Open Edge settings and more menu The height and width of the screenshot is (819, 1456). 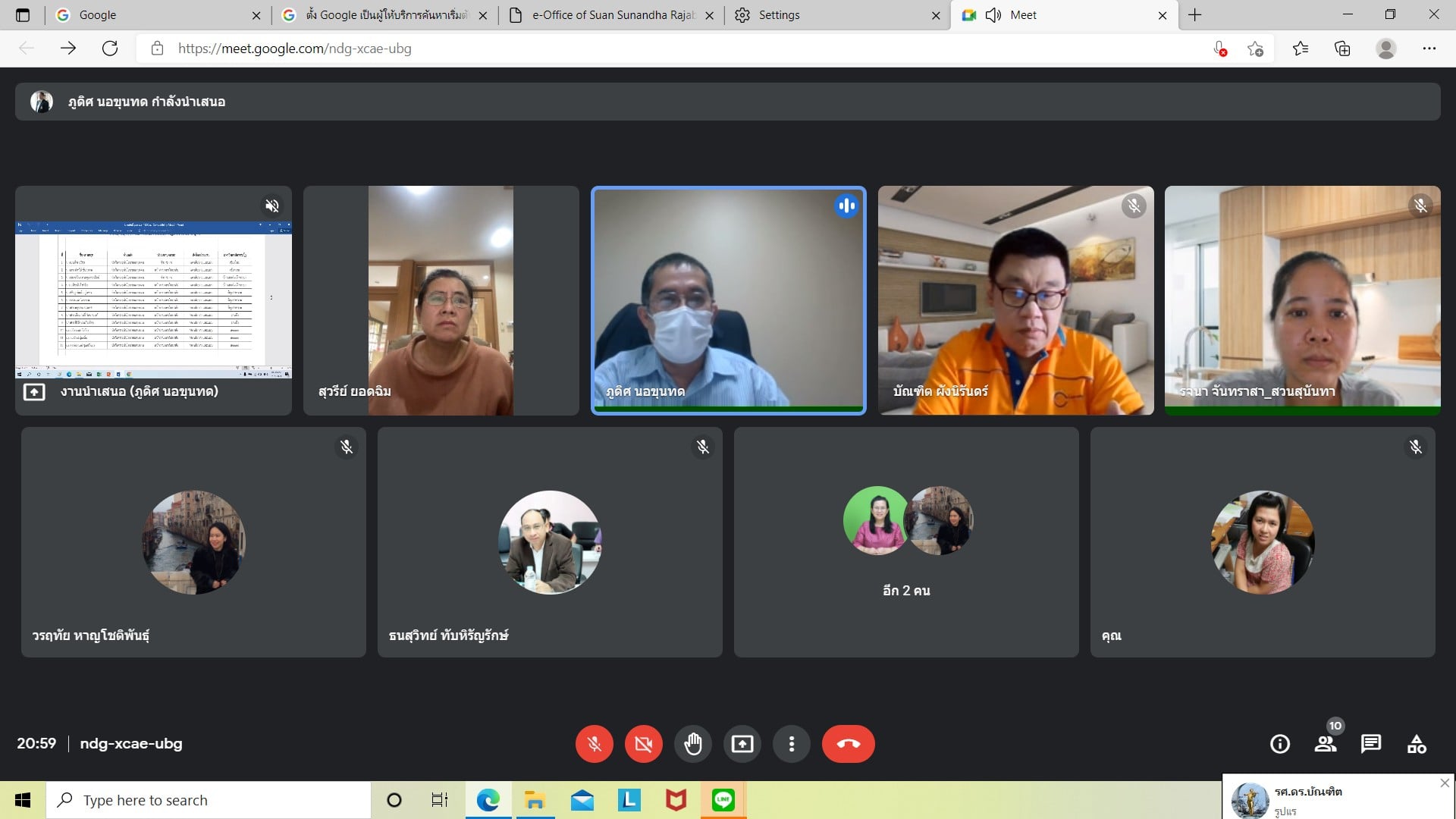(1429, 49)
